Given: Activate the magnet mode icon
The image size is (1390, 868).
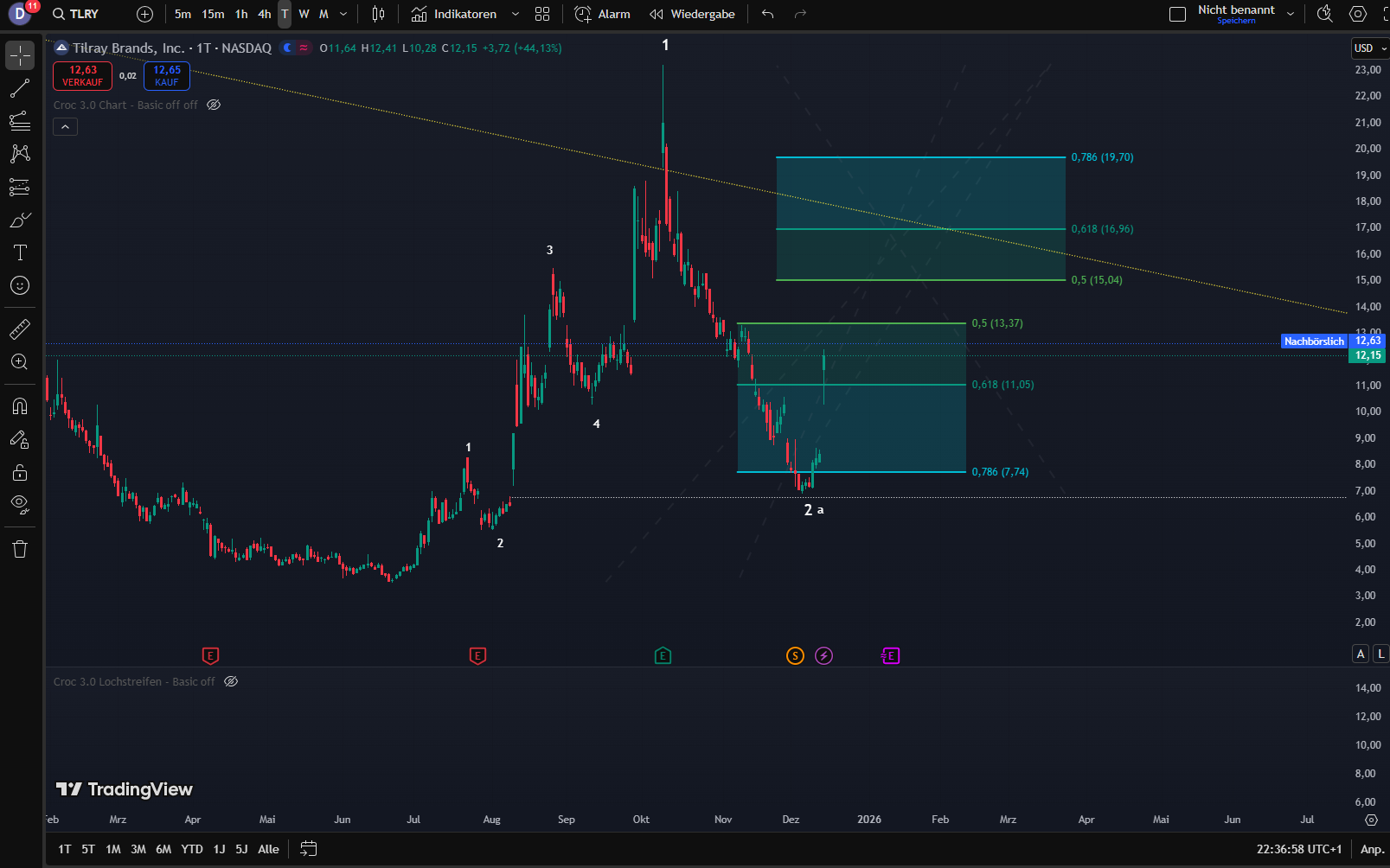Looking at the screenshot, I should coord(20,406).
